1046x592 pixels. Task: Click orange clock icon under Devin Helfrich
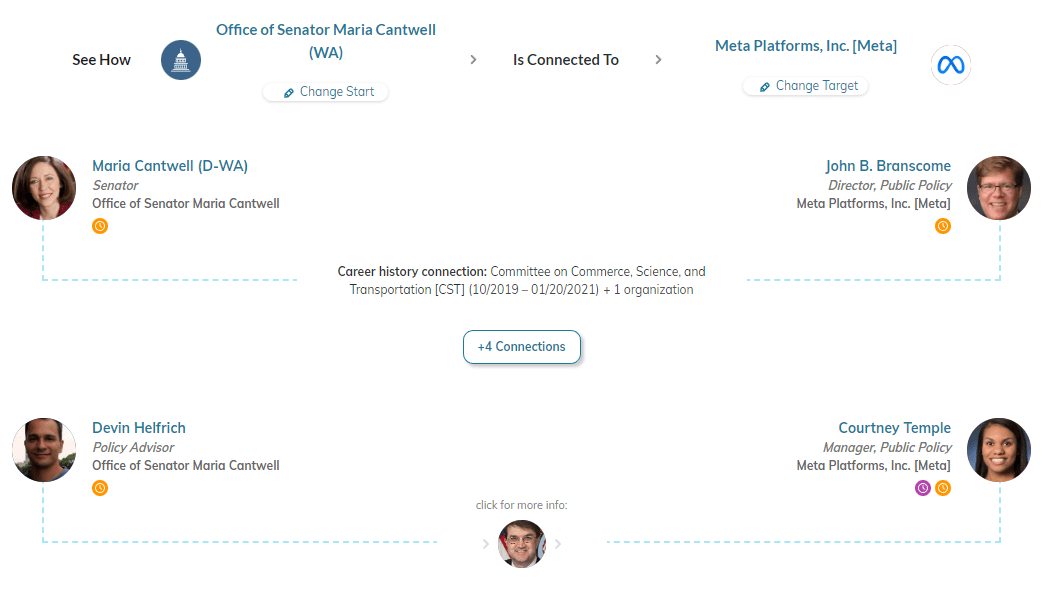pos(100,488)
